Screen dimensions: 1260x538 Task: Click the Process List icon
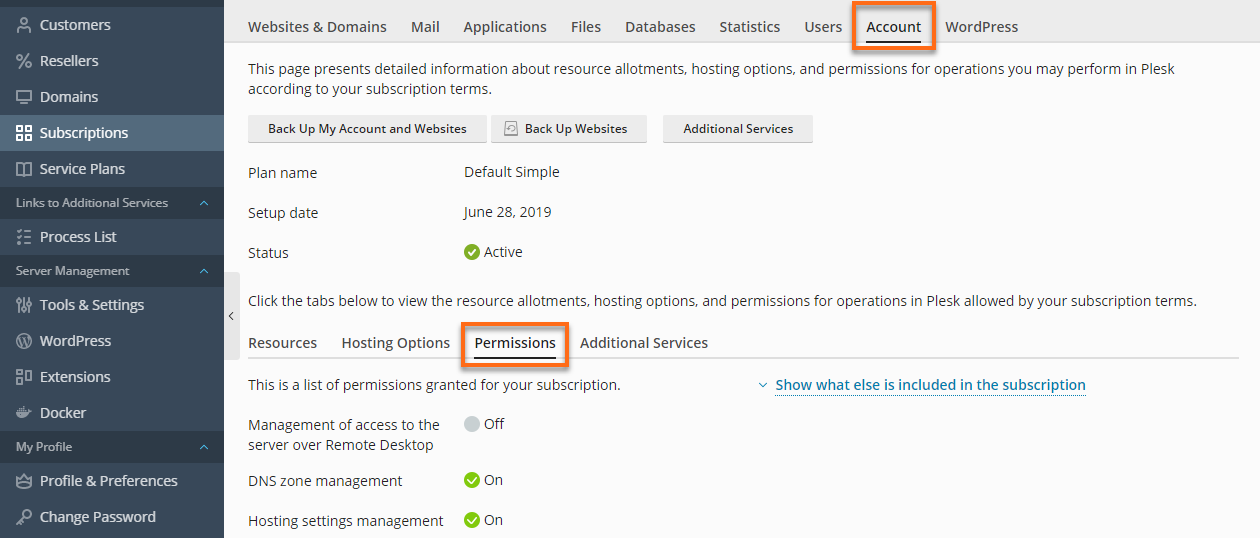(x=24, y=237)
